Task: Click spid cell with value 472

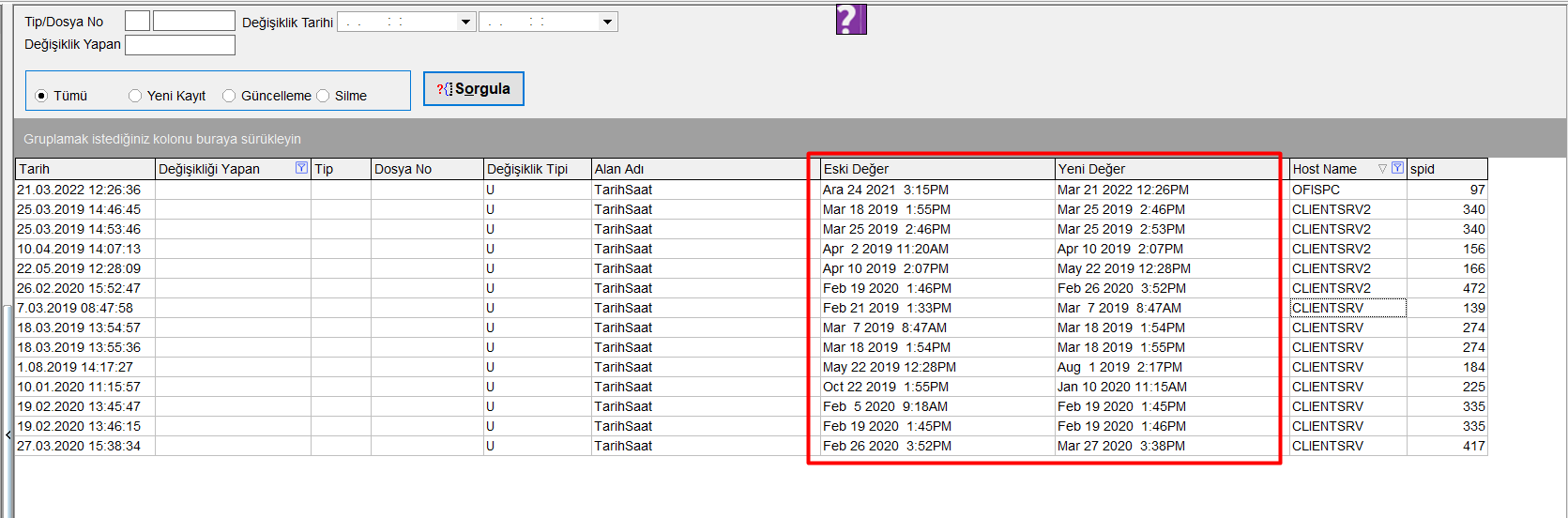Action: click(x=1447, y=288)
